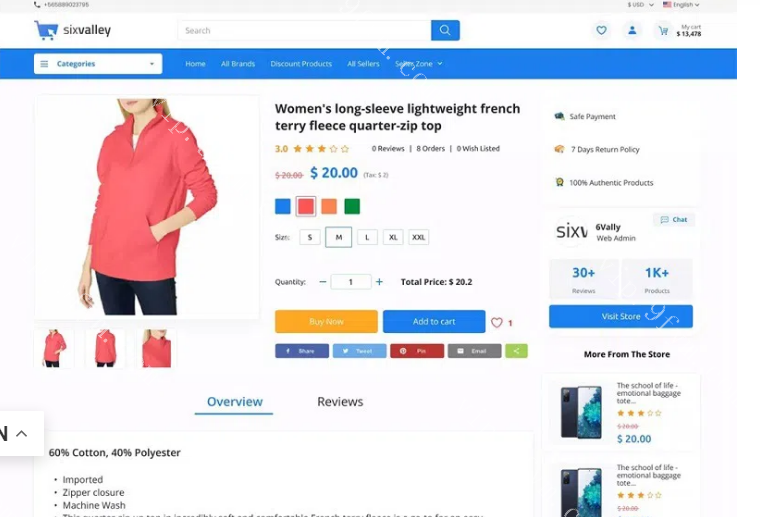Choose size XXL option
The image size is (760, 517).
click(x=419, y=237)
